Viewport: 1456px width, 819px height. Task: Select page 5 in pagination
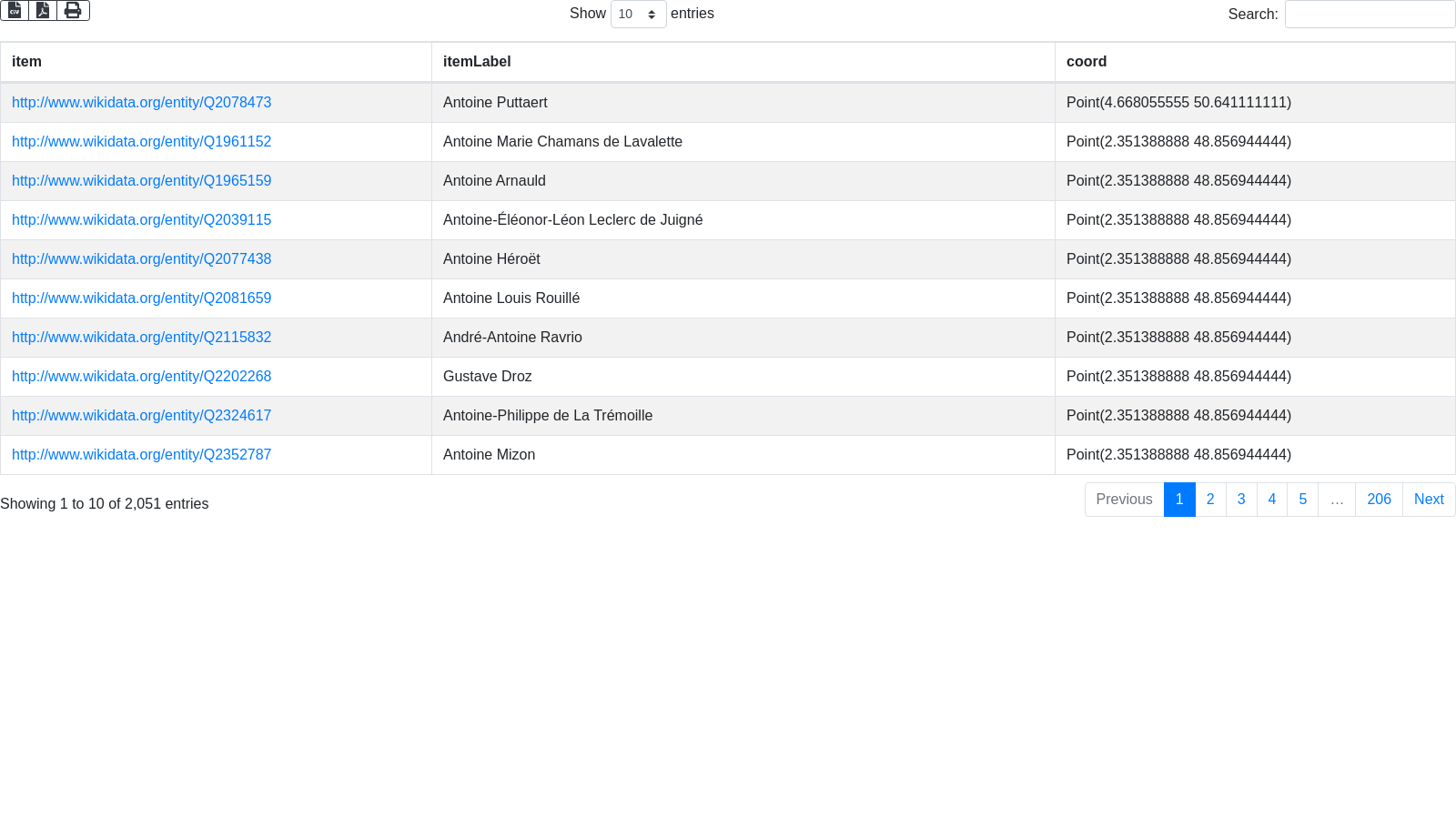click(x=1303, y=500)
